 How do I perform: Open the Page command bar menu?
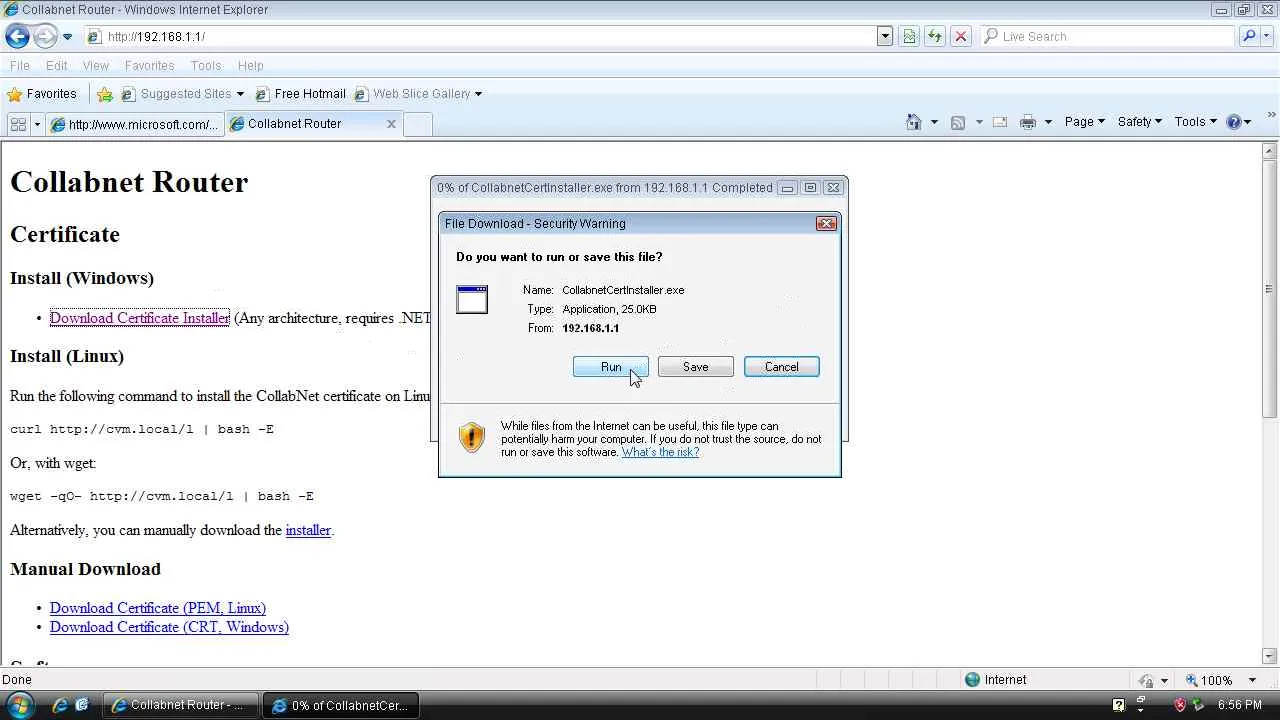(x=1084, y=122)
